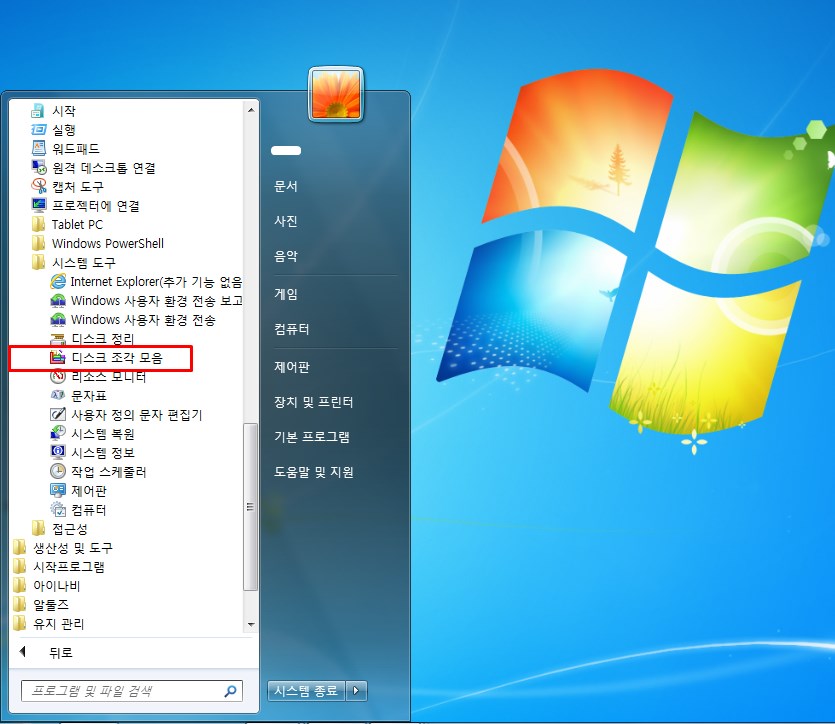Open the 원격 데스크톱 연결 icon
Viewport: 835px width, 724px height.
tap(38, 168)
